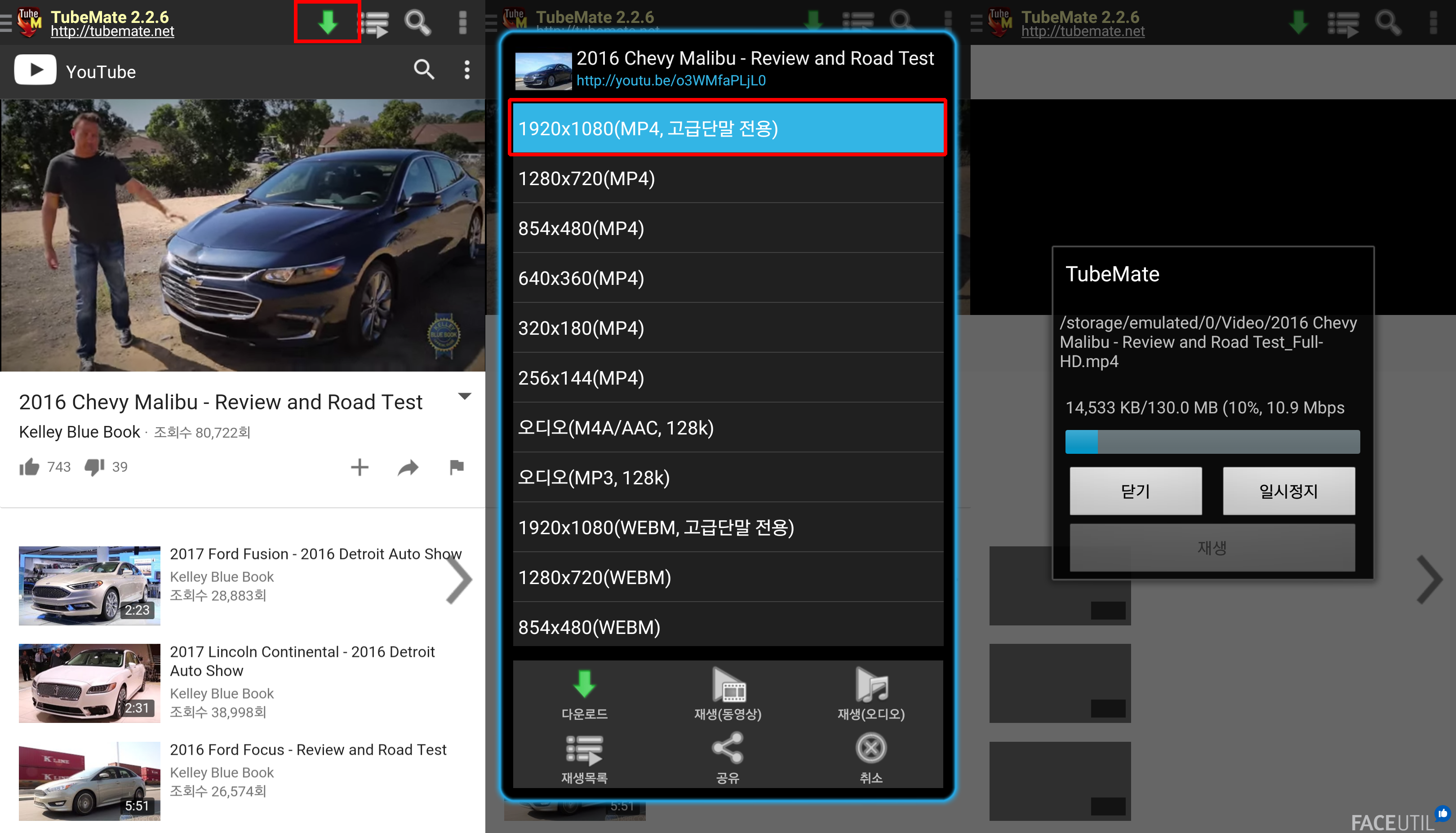The width and height of the screenshot is (1456, 833).
Task: Tap the thumbs-down dislike icon
Action: (94, 467)
